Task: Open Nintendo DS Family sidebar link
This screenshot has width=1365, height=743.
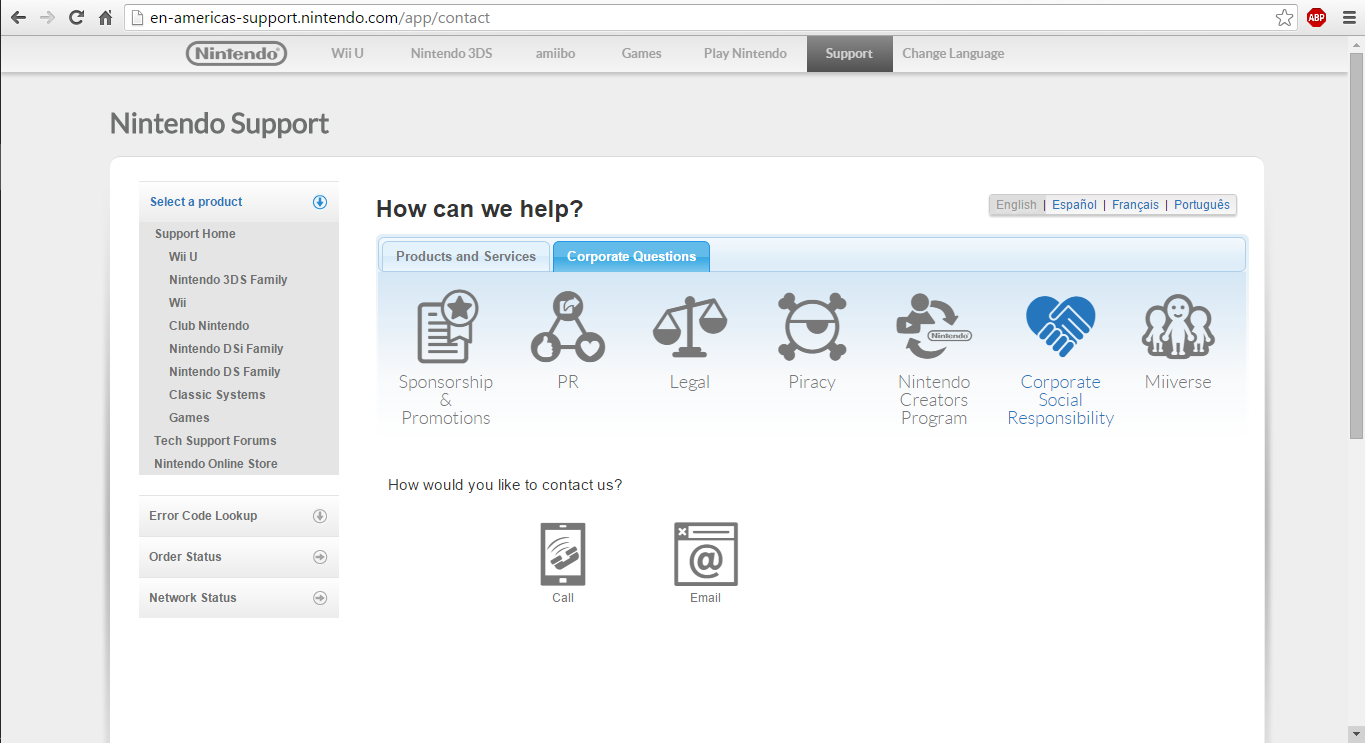Action: (x=224, y=372)
